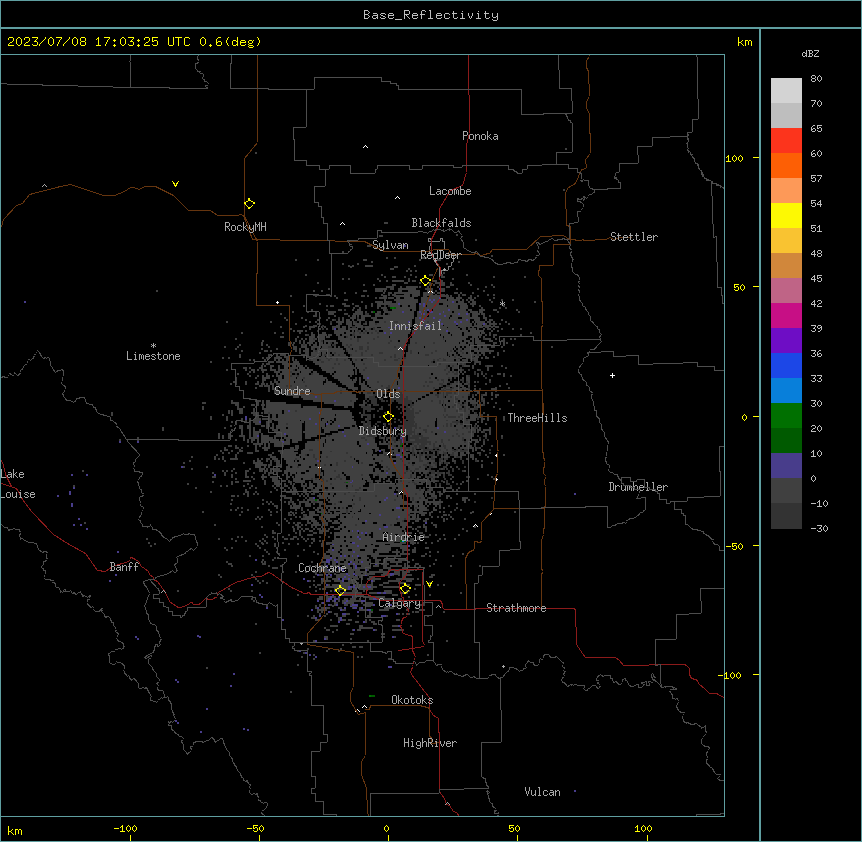Click the light gray 80 dBZ color swatch
Image resolution: width=862 pixels, height=842 pixels.
point(786,90)
